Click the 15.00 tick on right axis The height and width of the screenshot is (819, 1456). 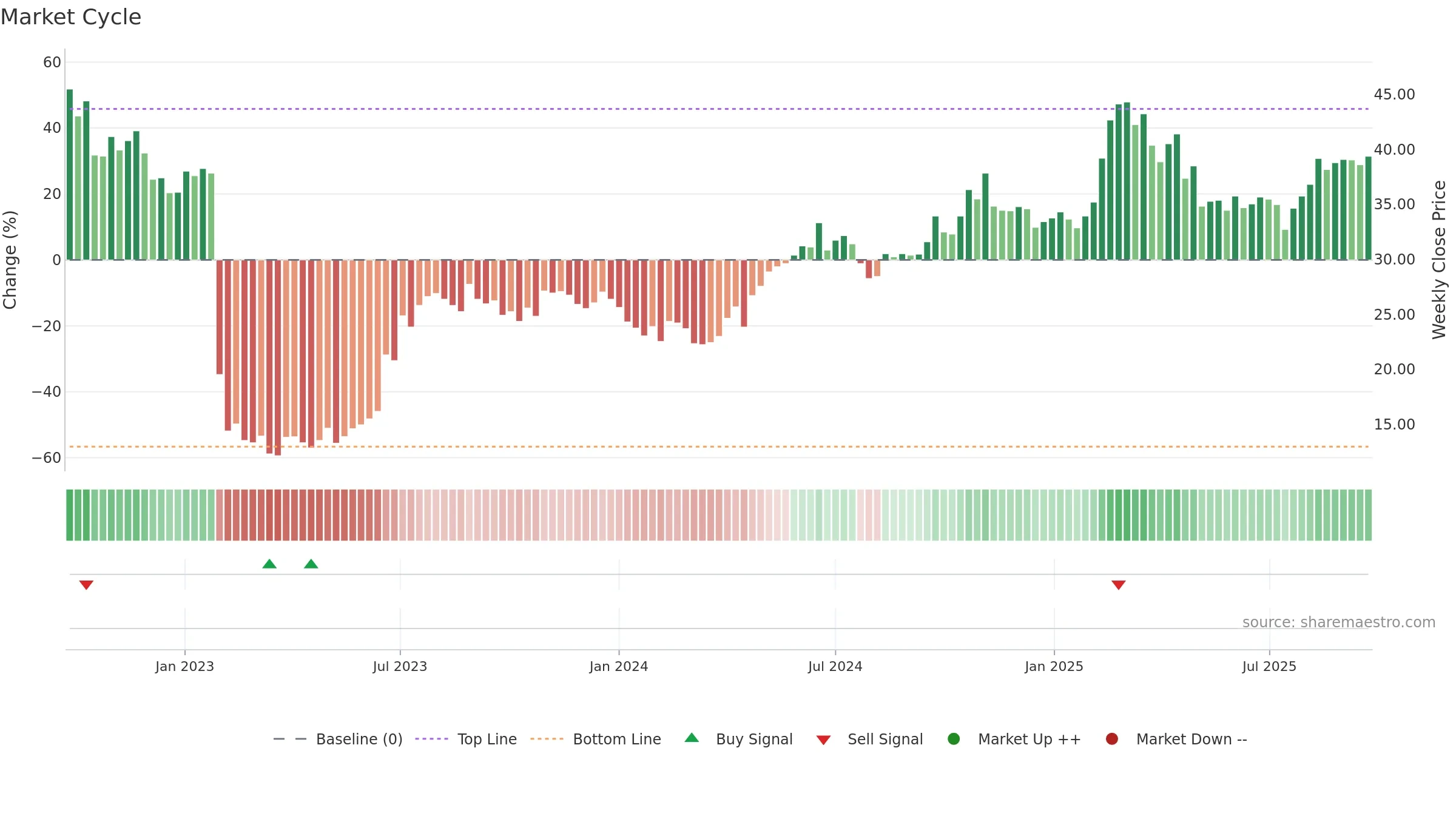click(x=1394, y=425)
